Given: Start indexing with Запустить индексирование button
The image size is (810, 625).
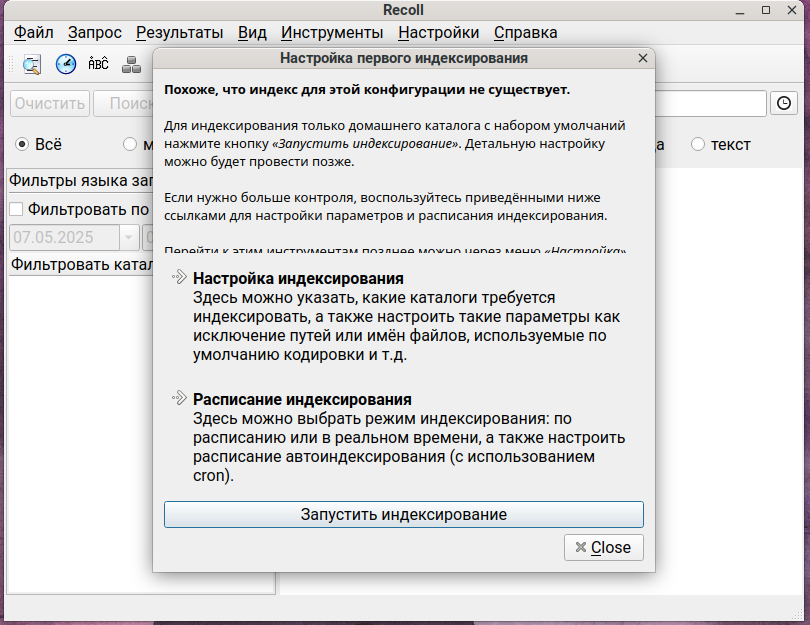Looking at the screenshot, I should tap(403, 514).
